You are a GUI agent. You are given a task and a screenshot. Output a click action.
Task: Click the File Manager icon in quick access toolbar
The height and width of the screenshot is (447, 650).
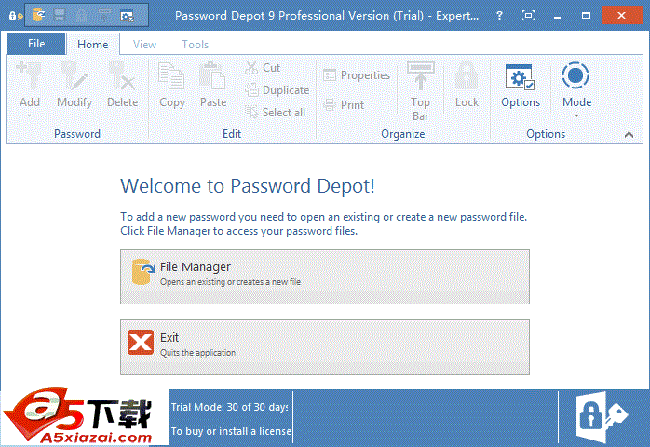39,16
